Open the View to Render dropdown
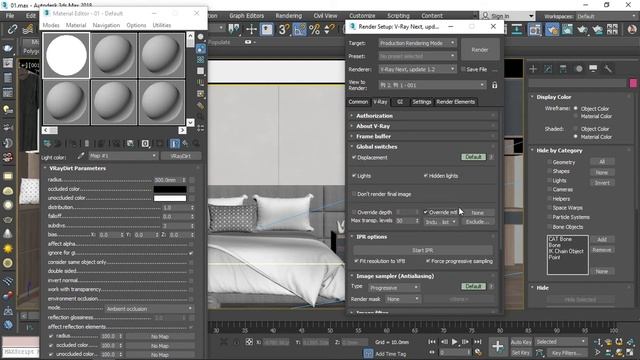 pos(432,85)
